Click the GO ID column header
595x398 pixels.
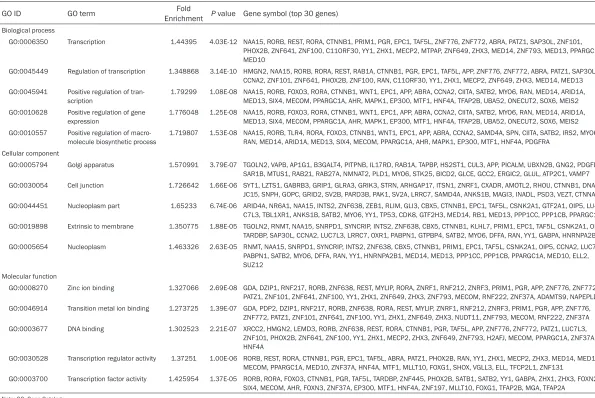pyautogui.click(x=11, y=14)
